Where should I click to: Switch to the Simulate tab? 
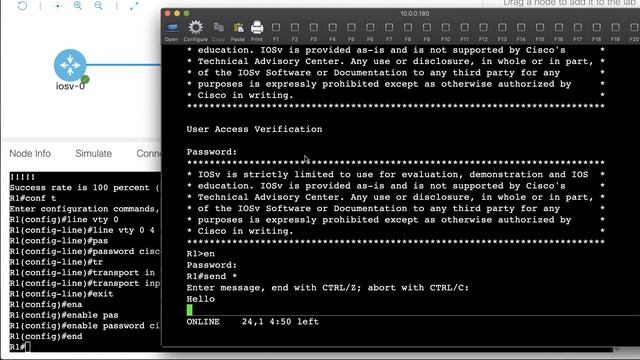coord(93,153)
